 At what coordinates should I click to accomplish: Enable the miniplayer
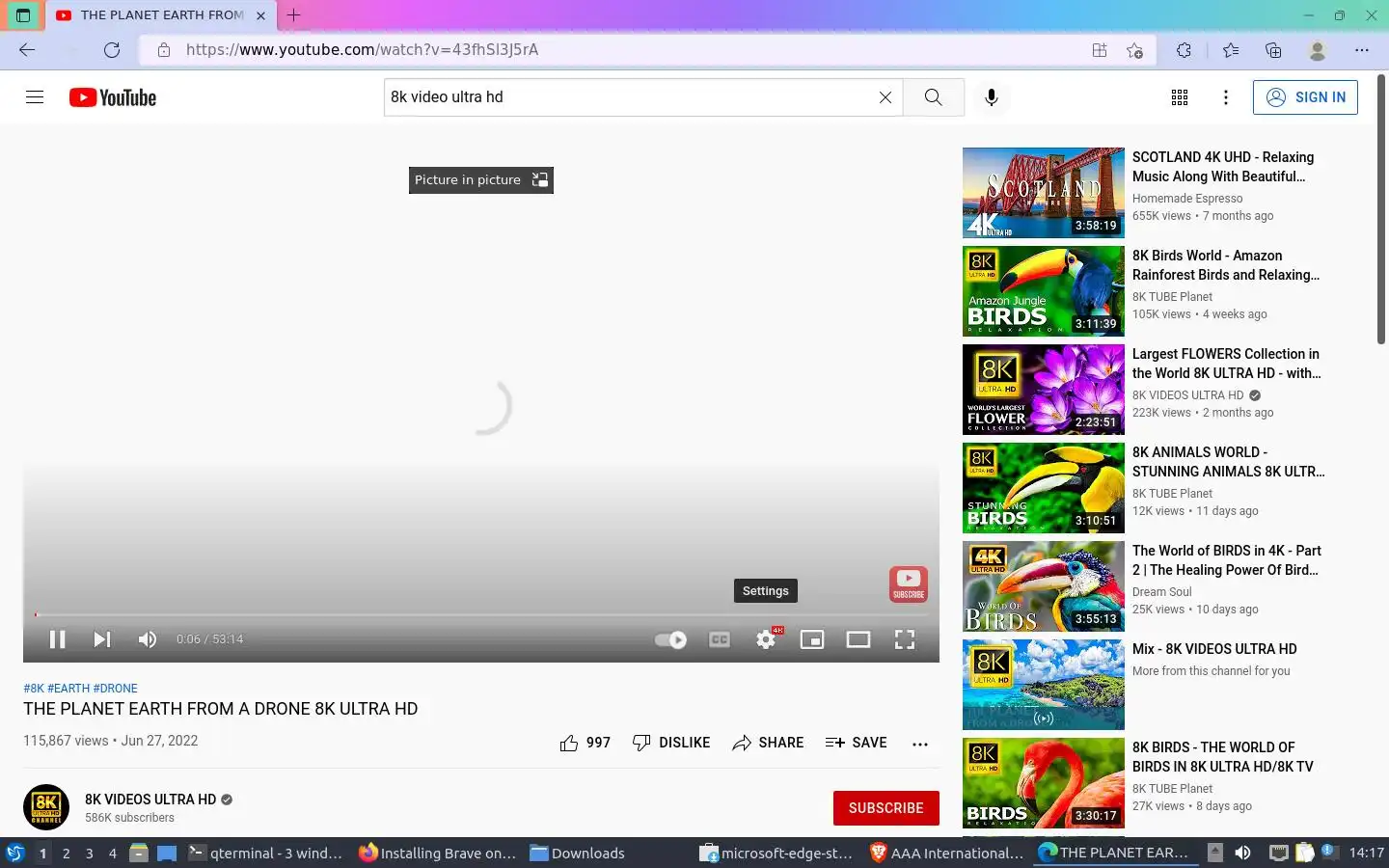pyautogui.click(x=812, y=639)
